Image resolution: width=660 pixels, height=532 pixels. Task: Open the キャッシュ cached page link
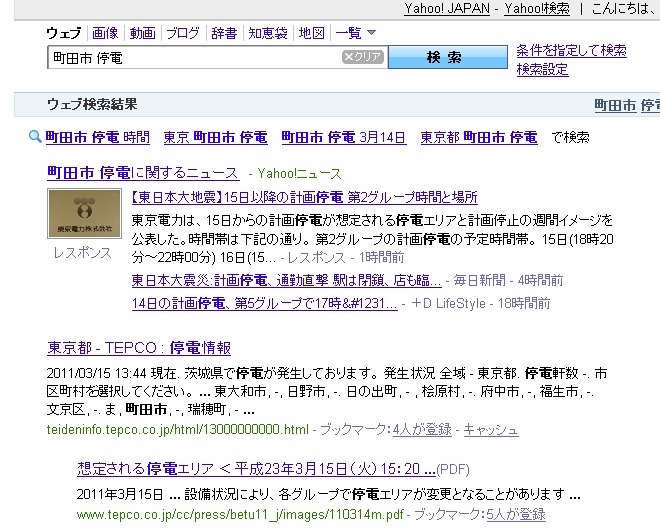pyautogui.click(x=491, y=429)
